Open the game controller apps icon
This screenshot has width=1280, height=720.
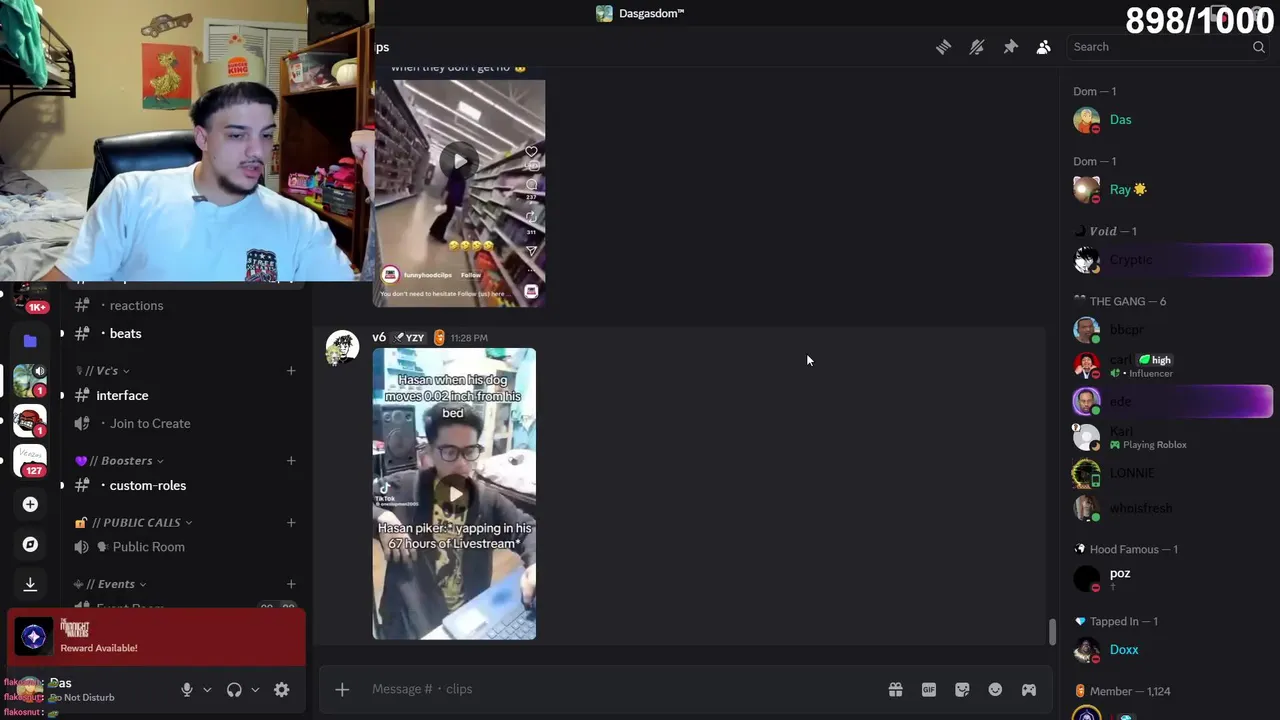[x=1028, y=690]
